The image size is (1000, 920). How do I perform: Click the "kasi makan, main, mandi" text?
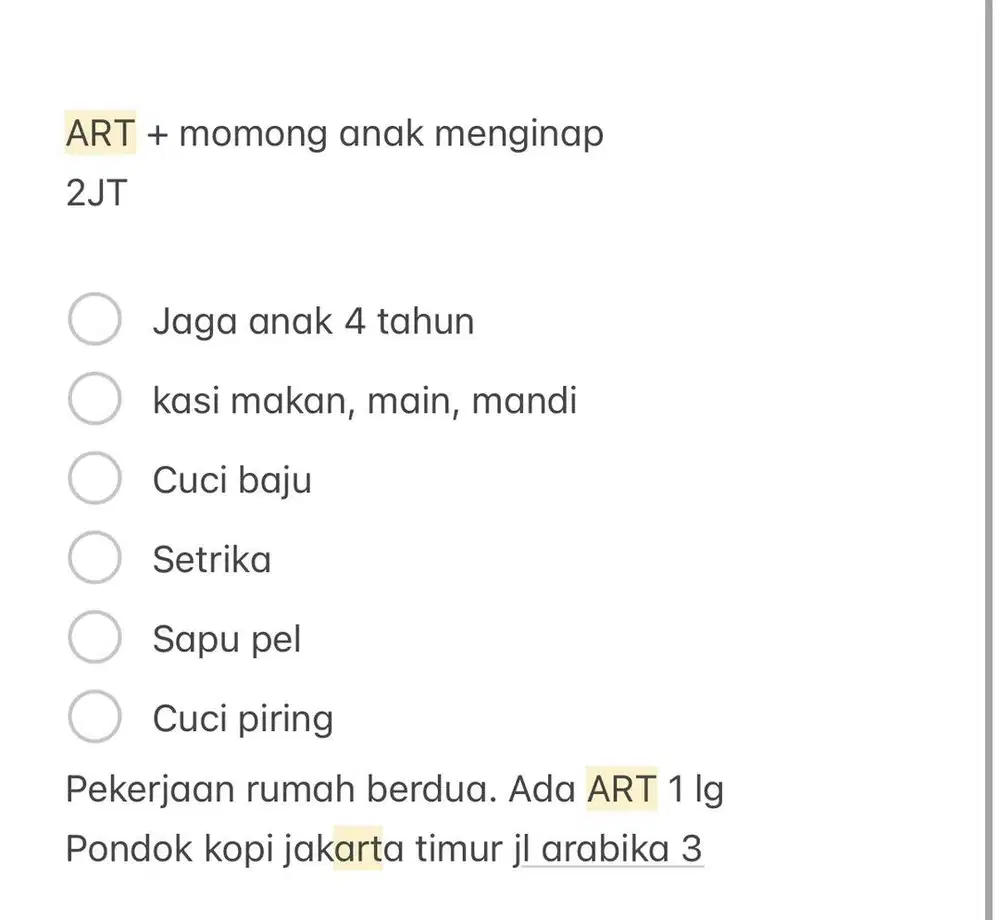364,401
